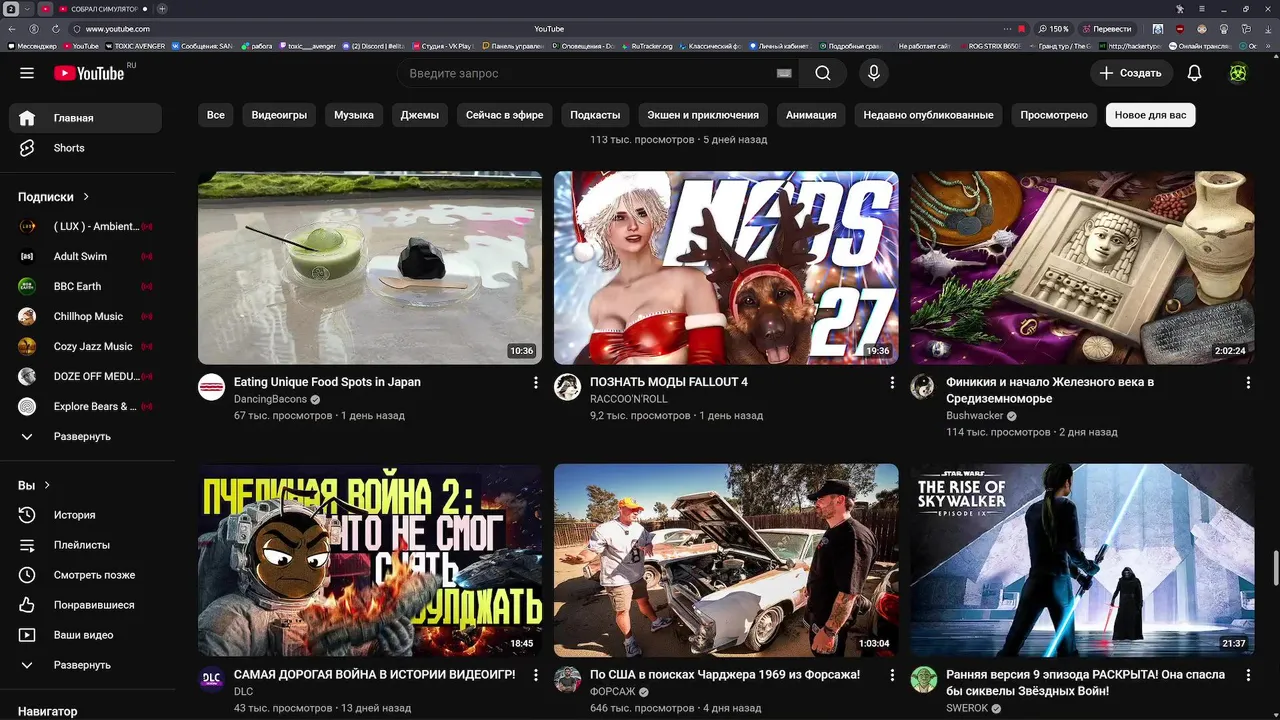Screen dimensions: 1280x720
Task: Open Ваши видео in sidebar
Action: click(x=85, y=635)
